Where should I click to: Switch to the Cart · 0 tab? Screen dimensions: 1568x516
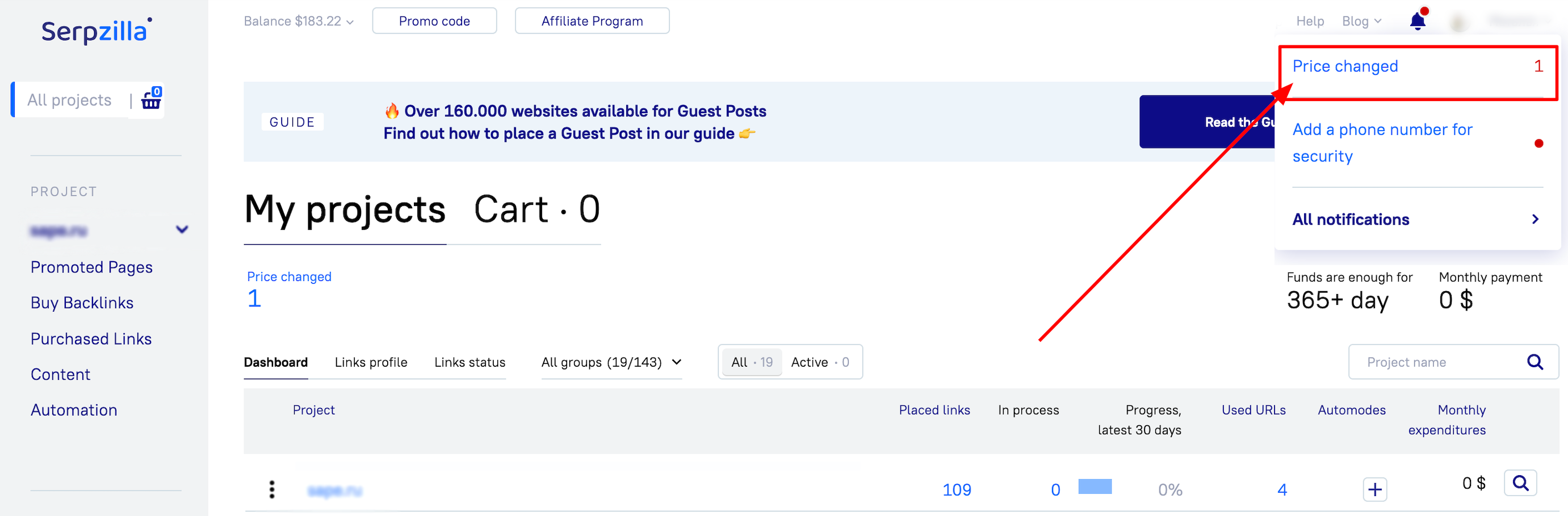click(x=537, y=209)
